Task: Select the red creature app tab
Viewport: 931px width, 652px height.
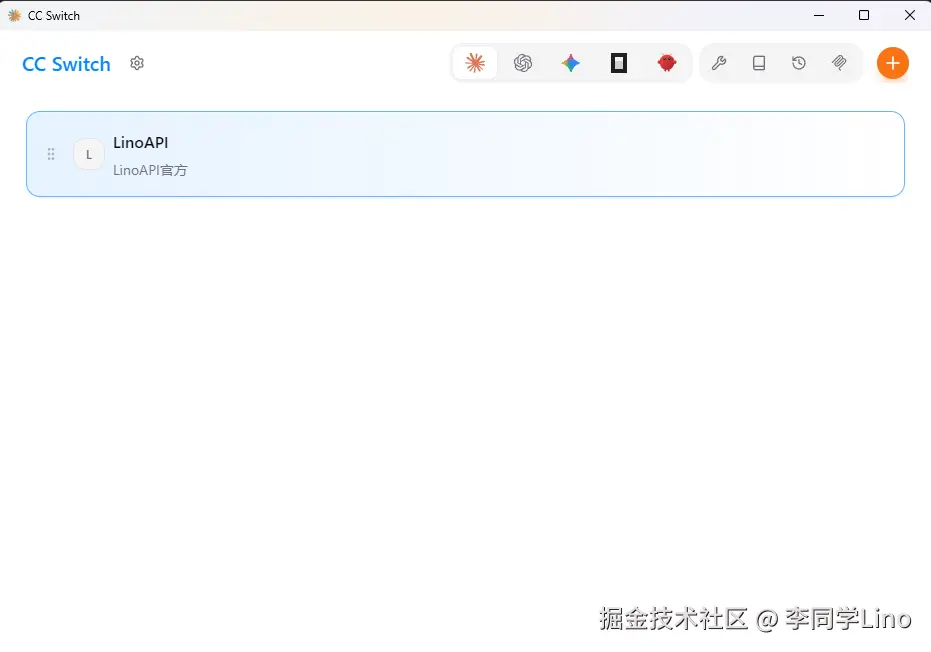Action: click(667, 63)
